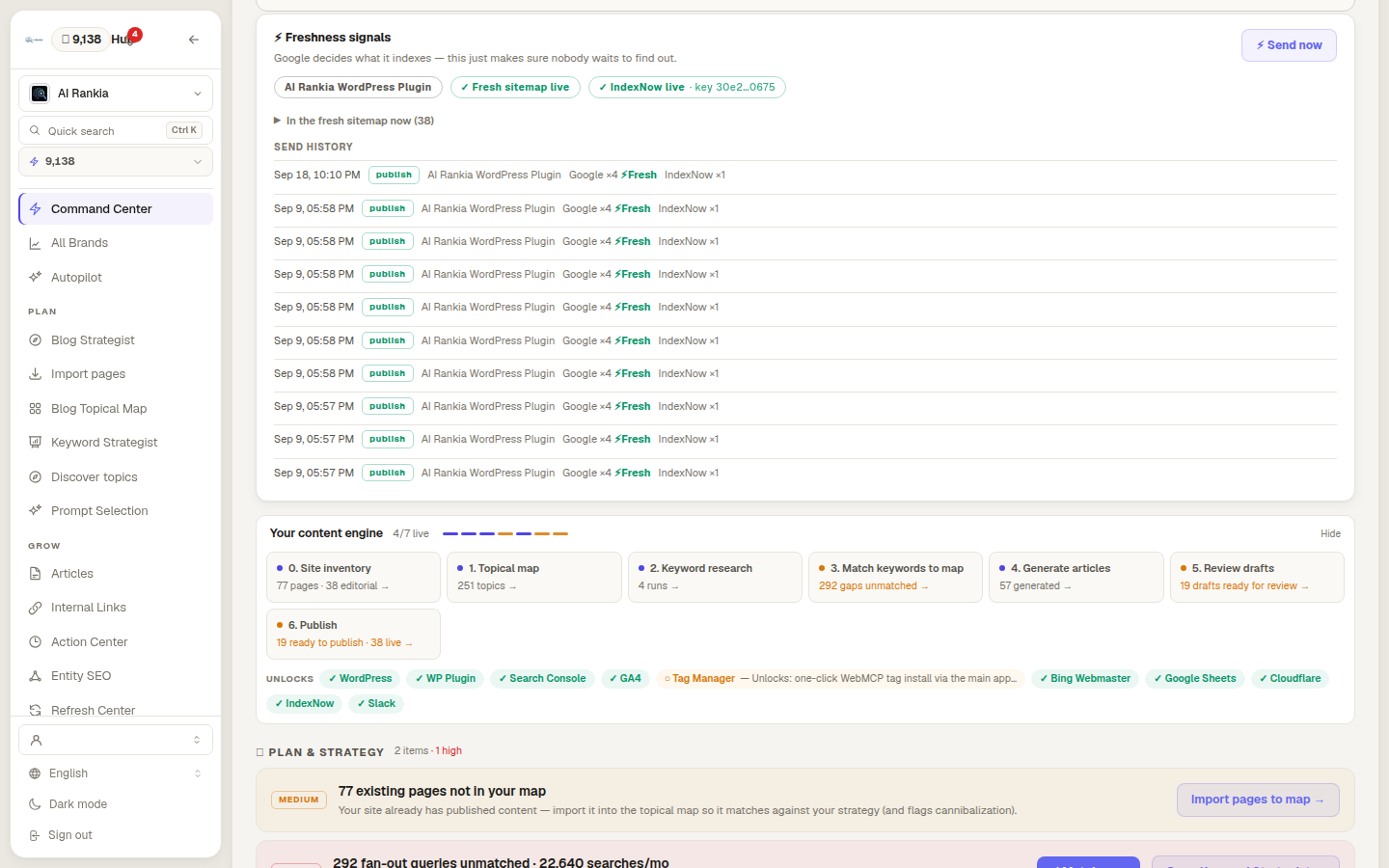Click the Autopilot sparkle icon
The height and width of the screenshot is (868, 1389).
coord(35,277)
